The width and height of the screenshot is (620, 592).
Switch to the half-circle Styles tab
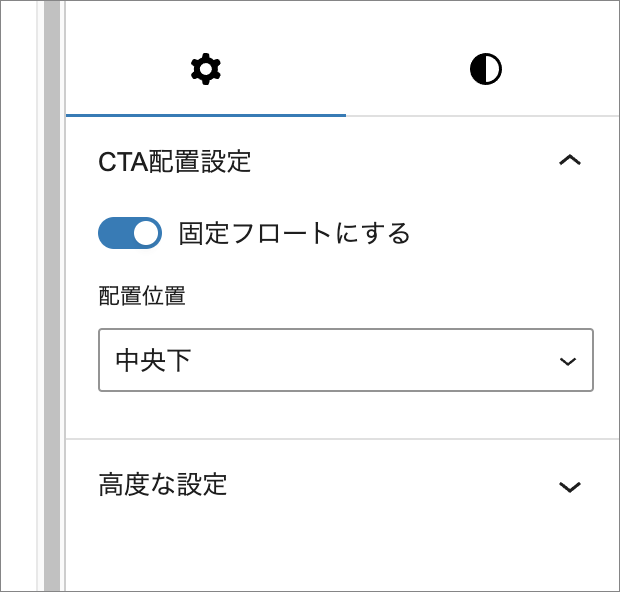[485, 69]
